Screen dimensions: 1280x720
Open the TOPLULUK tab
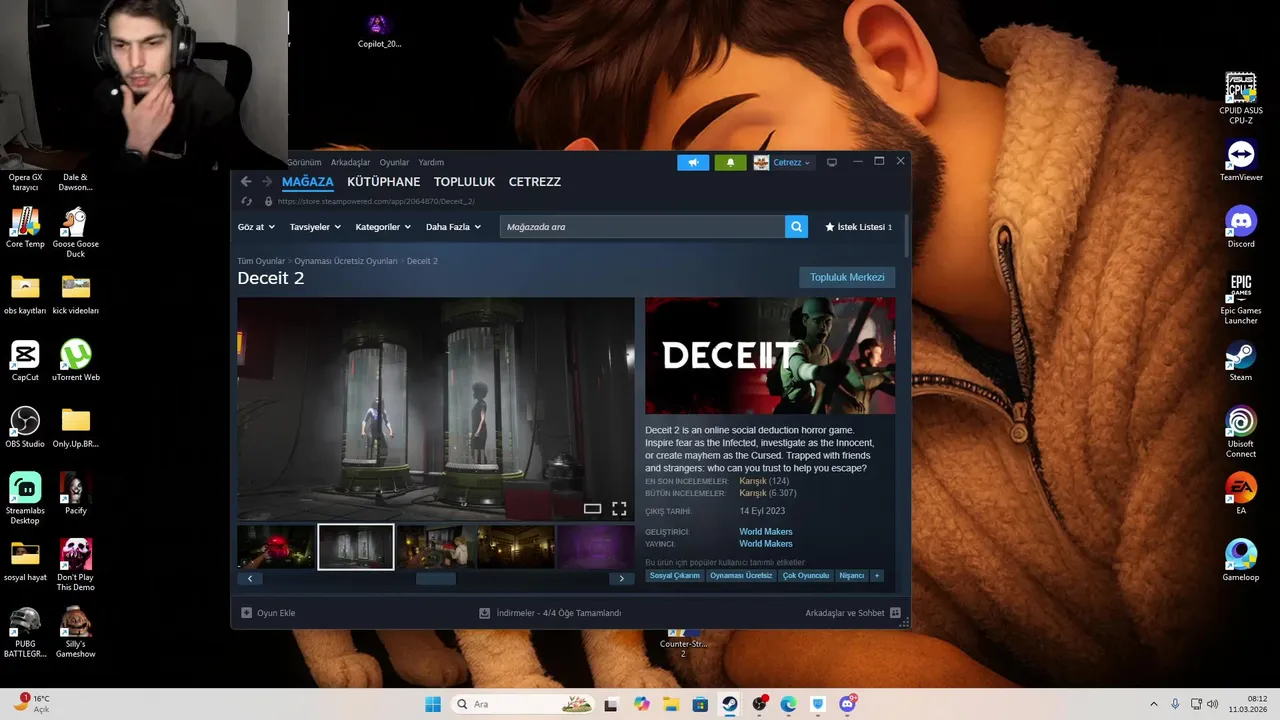click(x=465, y=182)
